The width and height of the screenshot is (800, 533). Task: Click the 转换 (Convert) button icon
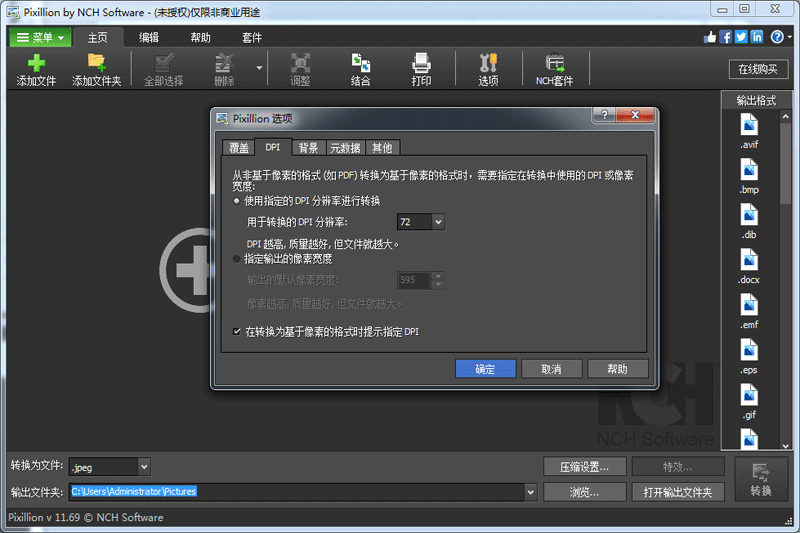[761, 474]
